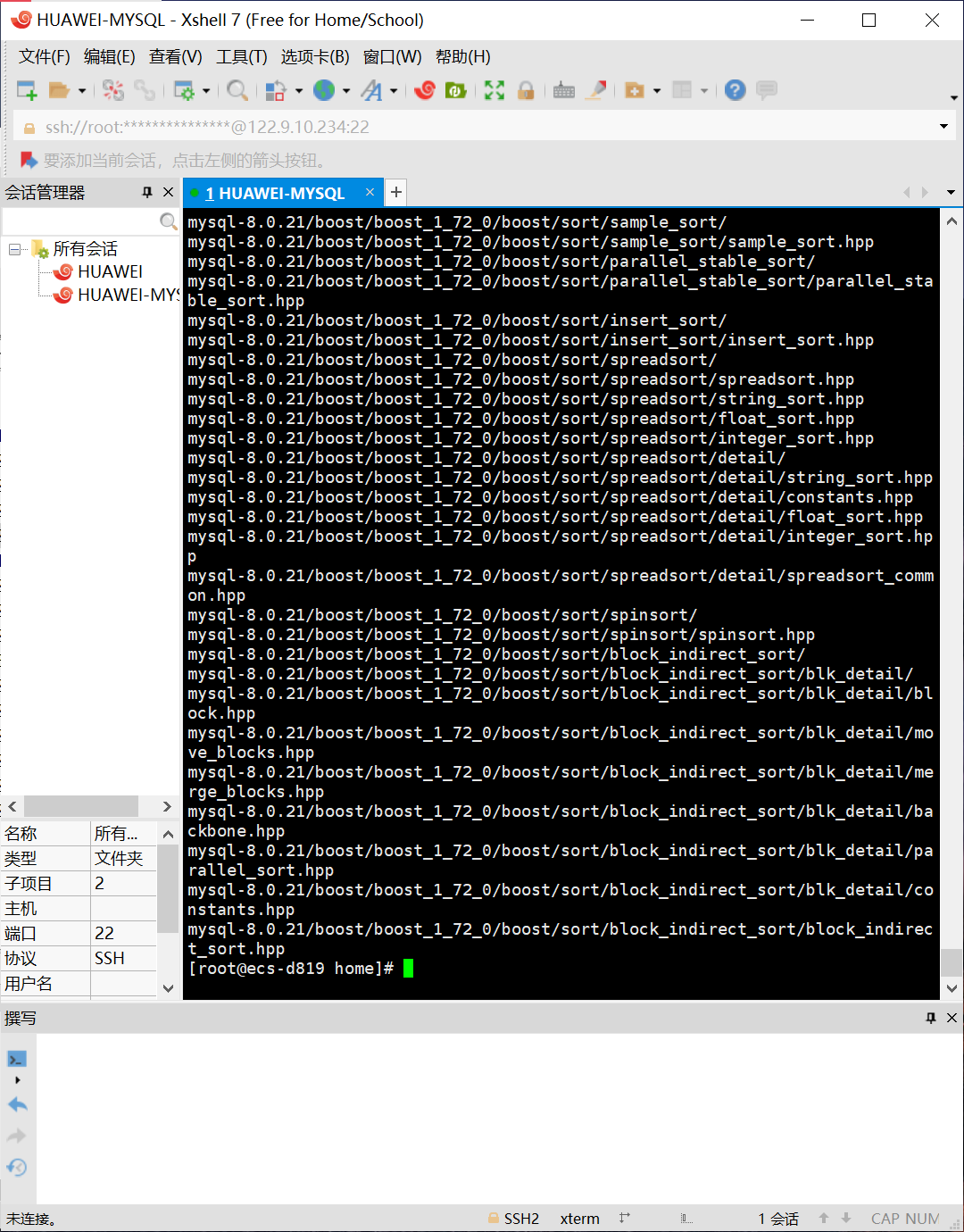This screenshot has width=964, height=1232.
Task: Collapse the 所有会话 tree node
Action: [x=15, y=249]
